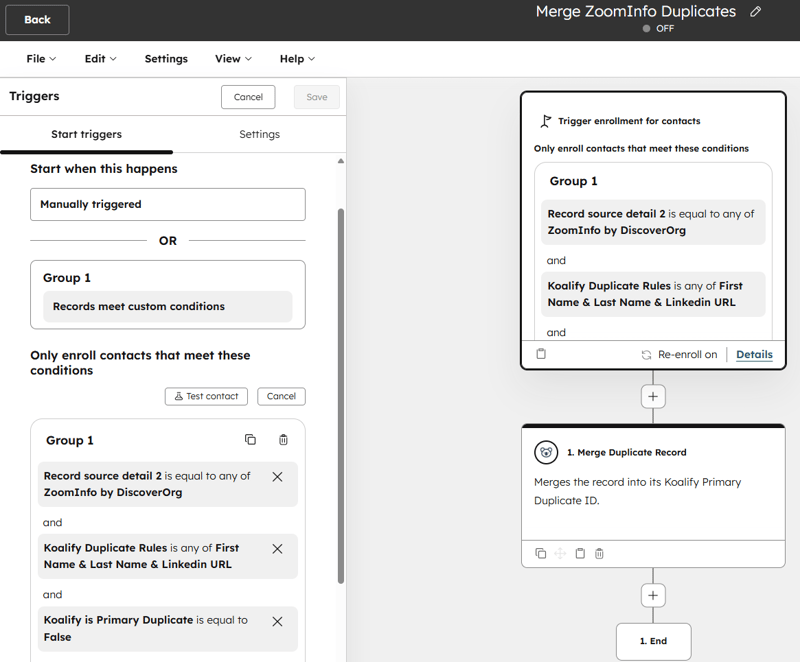
Task: Click the pencil icon beside the workflow title
Action: [757, 12]
